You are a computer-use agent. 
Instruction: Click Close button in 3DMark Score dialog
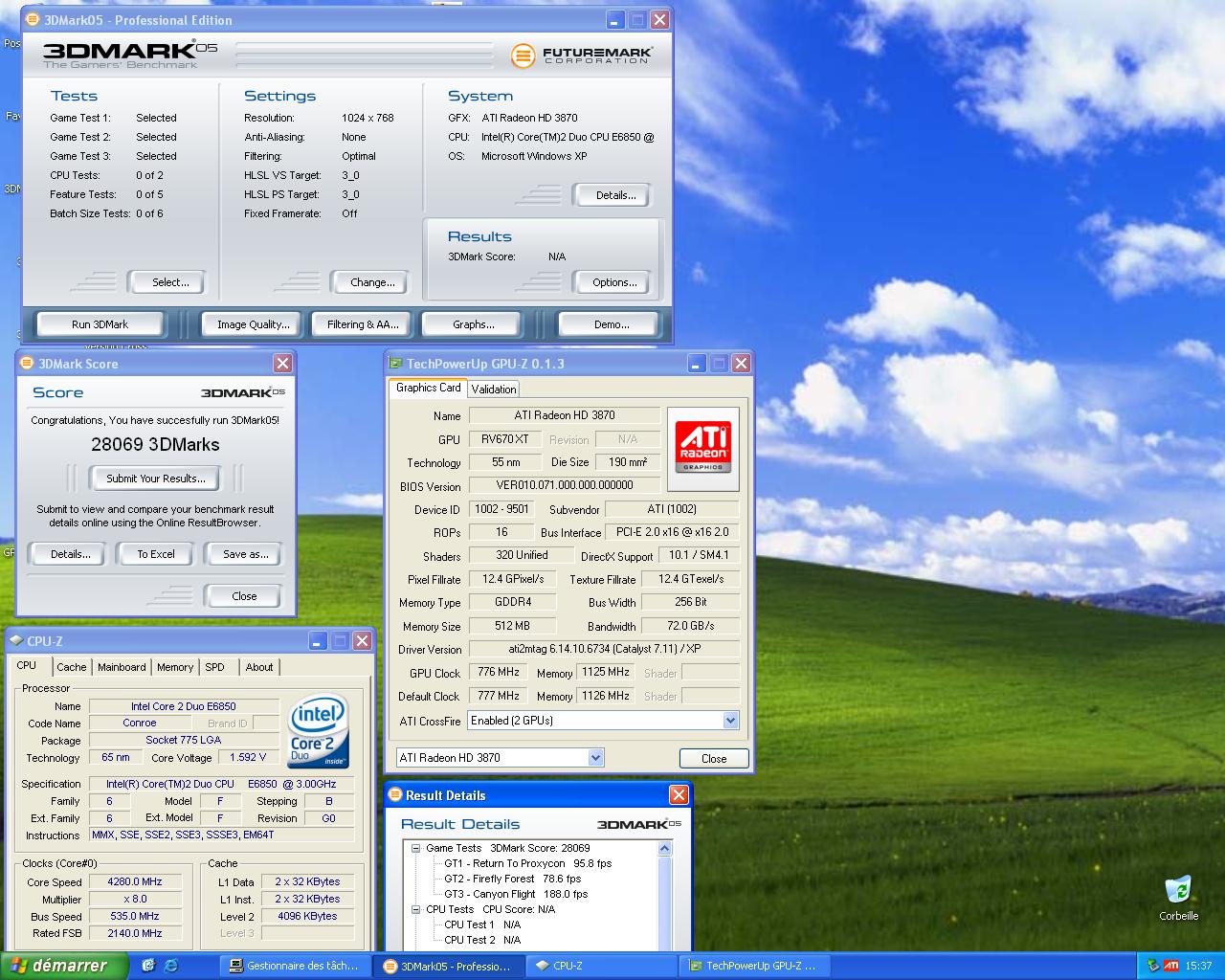tap(244, 596)
